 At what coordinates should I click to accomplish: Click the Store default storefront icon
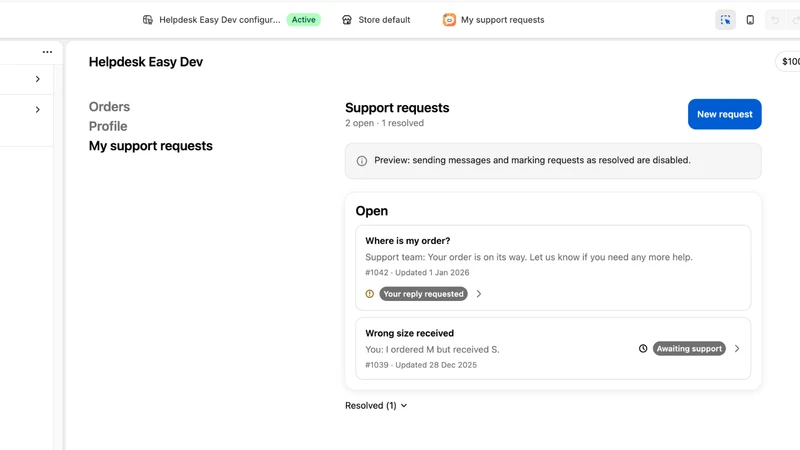(347, 20)
